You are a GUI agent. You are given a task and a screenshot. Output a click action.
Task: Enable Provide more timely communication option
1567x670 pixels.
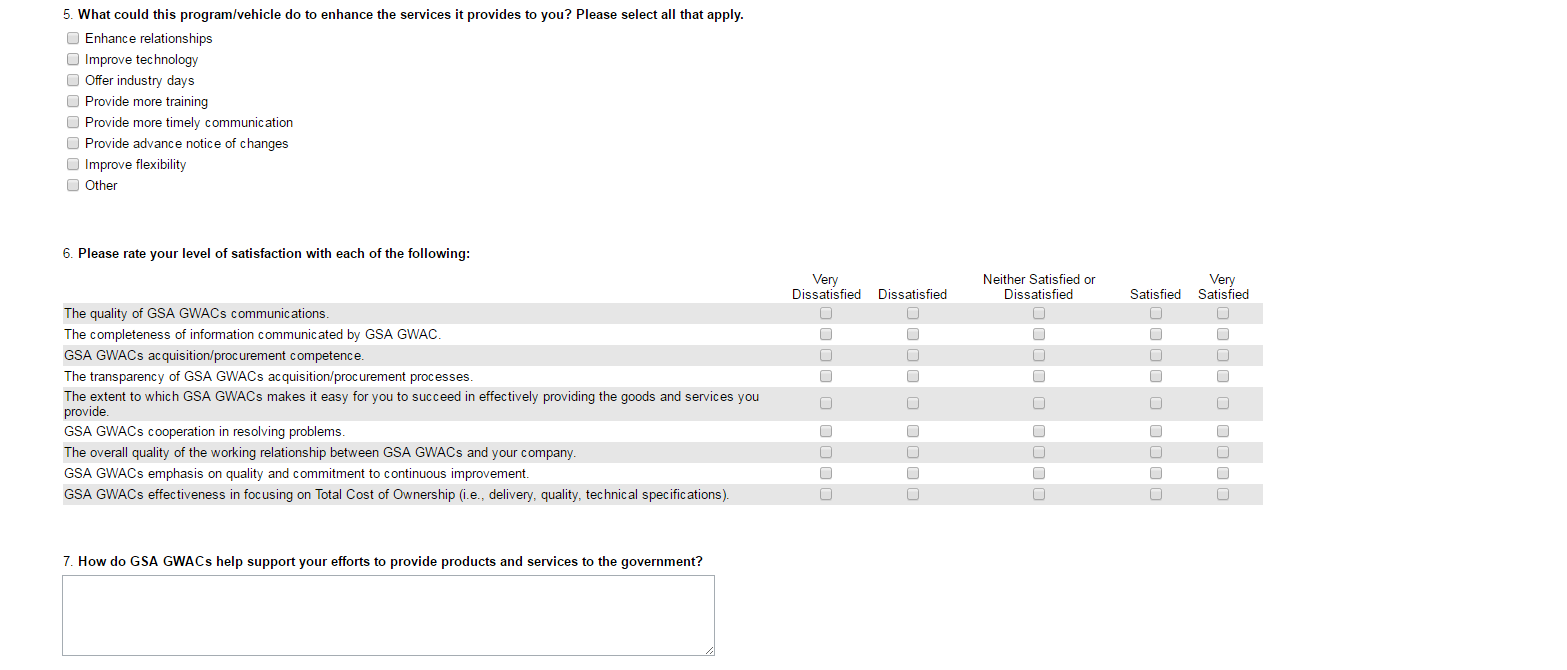(x=73, y=122)
